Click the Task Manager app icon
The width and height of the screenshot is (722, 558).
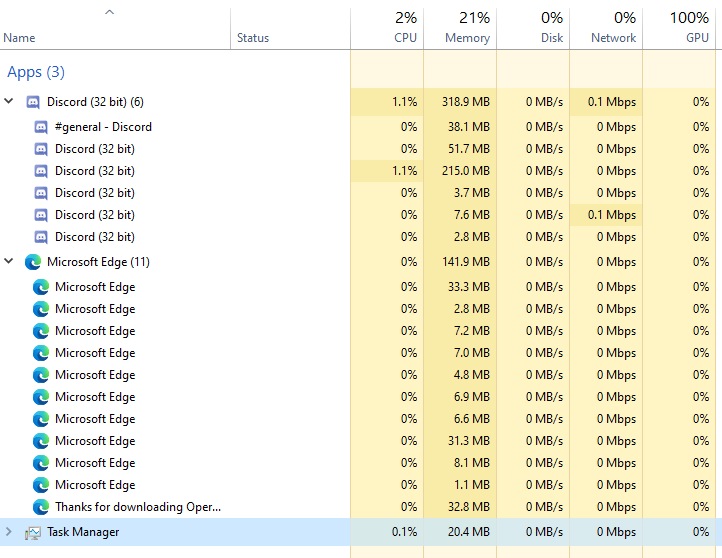(33, 533)
